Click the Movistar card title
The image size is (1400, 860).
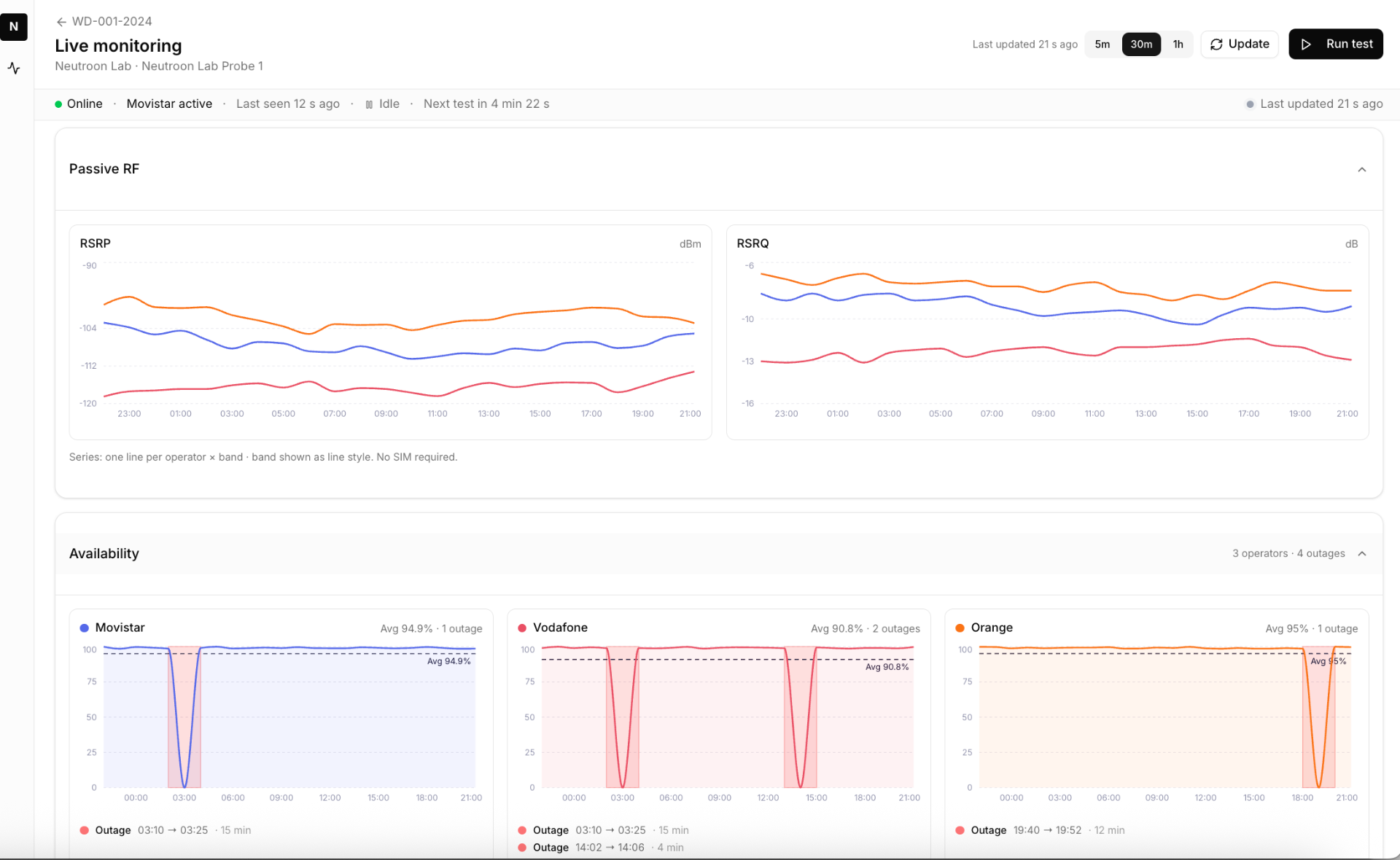click(x=120, y=628)
